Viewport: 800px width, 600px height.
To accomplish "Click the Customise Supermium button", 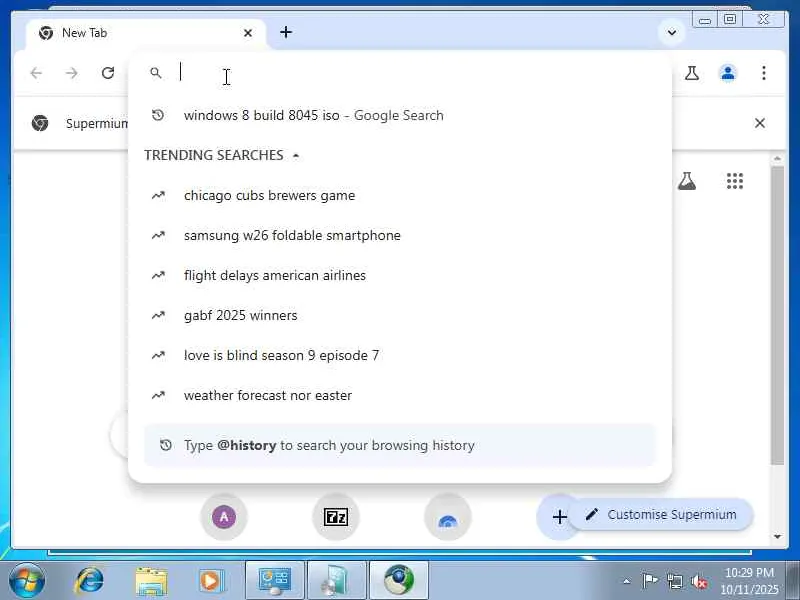I will 661,514.
